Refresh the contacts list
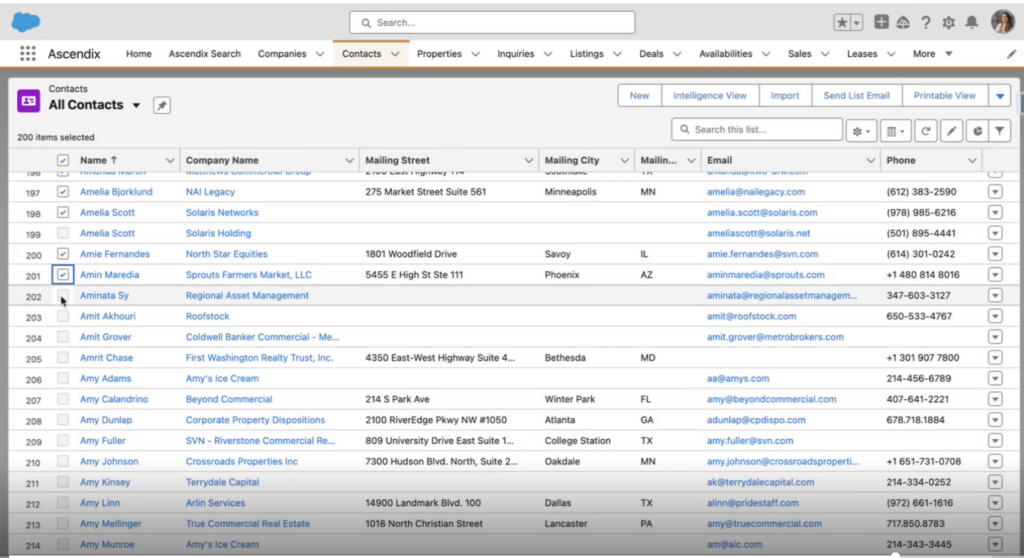Image resolution: width=1024 pixels, height=558 pixels. [925, 131]
